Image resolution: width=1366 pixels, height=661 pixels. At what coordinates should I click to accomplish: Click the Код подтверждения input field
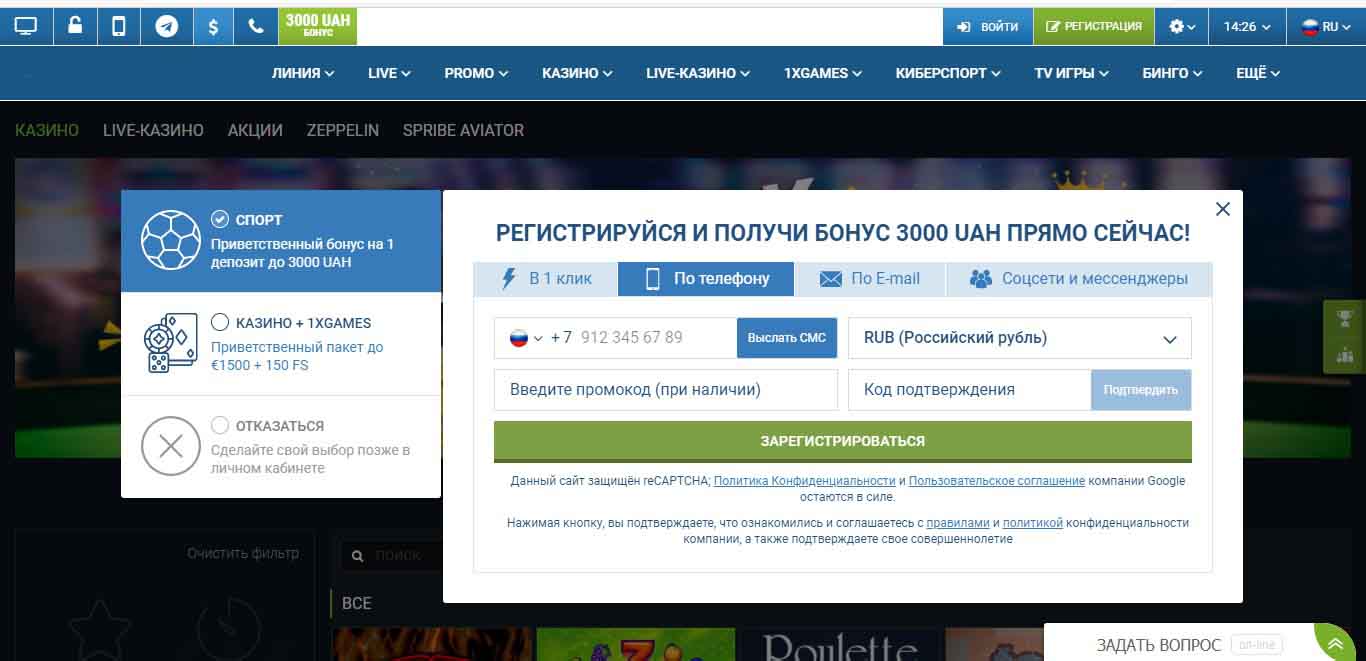click(x=970, y=390)
